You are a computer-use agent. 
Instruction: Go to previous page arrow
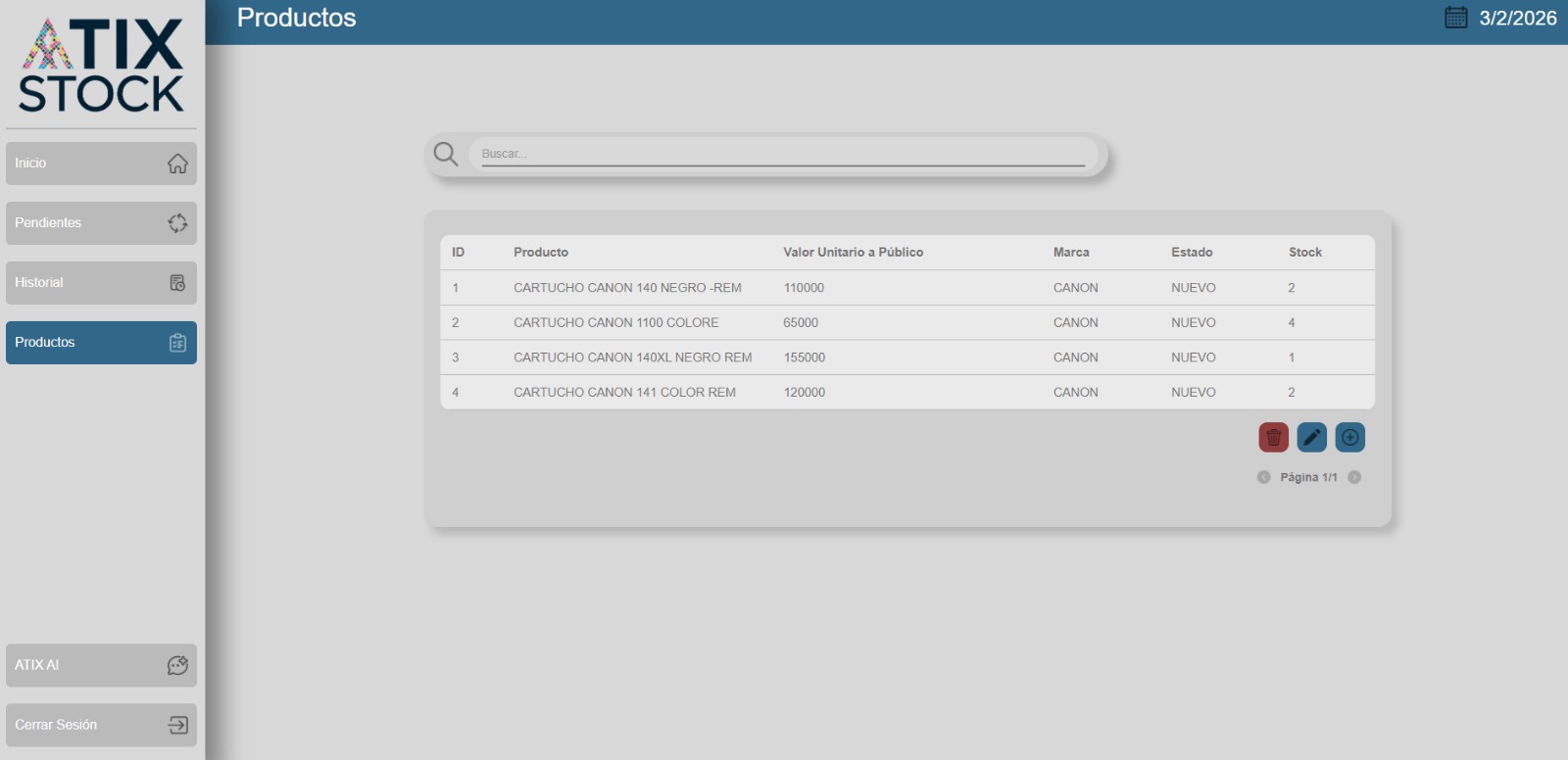[1263, 478]
